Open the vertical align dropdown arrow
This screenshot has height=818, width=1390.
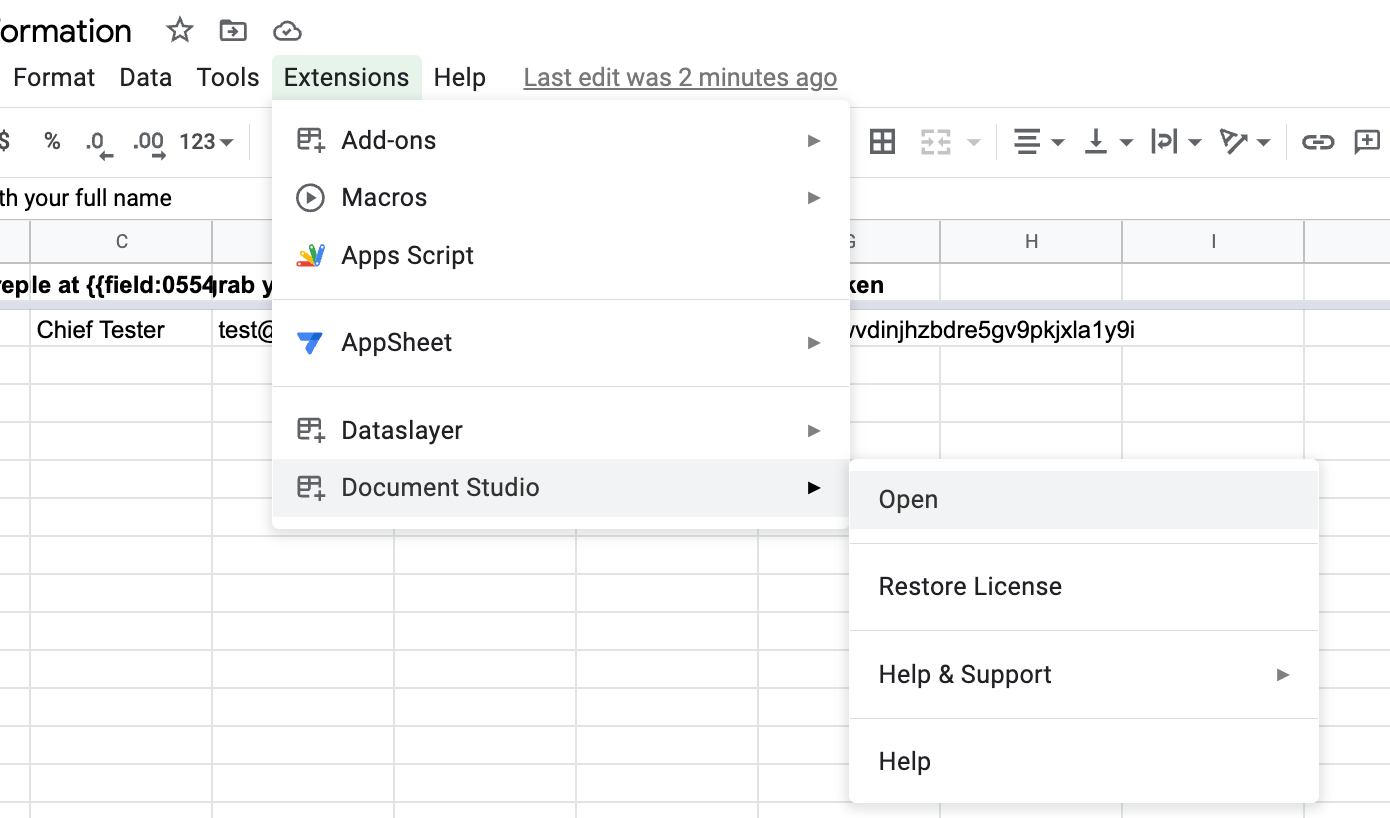click(1126, 143)
